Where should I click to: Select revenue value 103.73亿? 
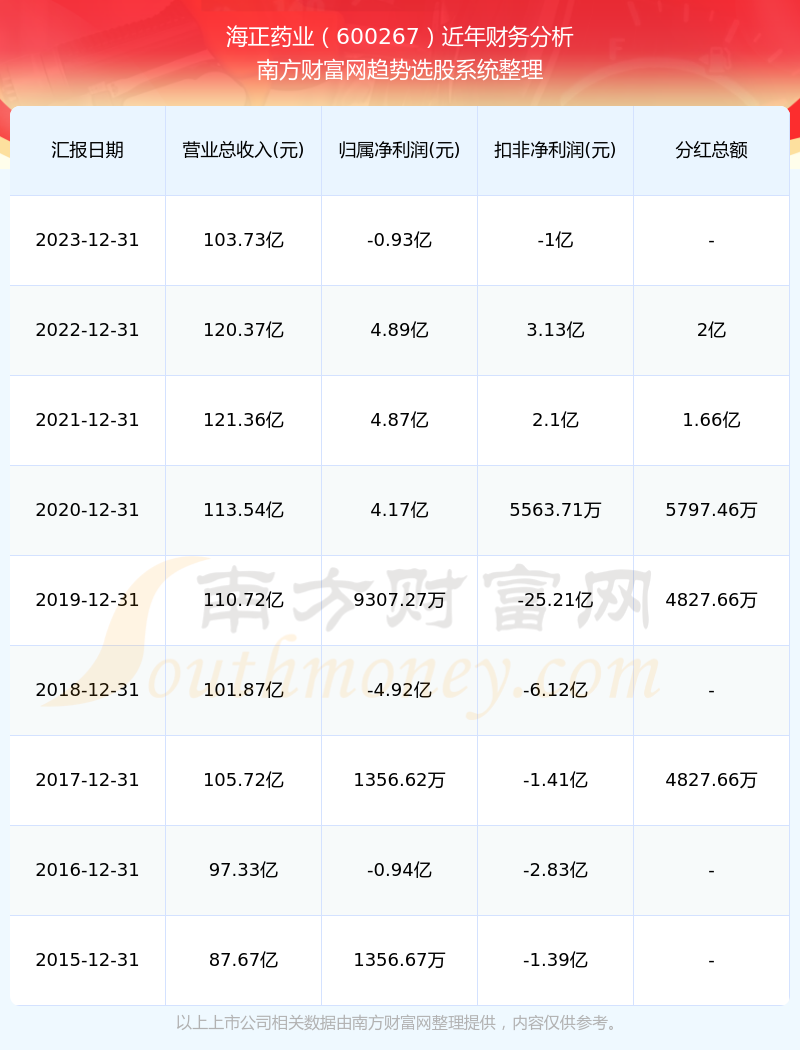click(x=244, y=240)
